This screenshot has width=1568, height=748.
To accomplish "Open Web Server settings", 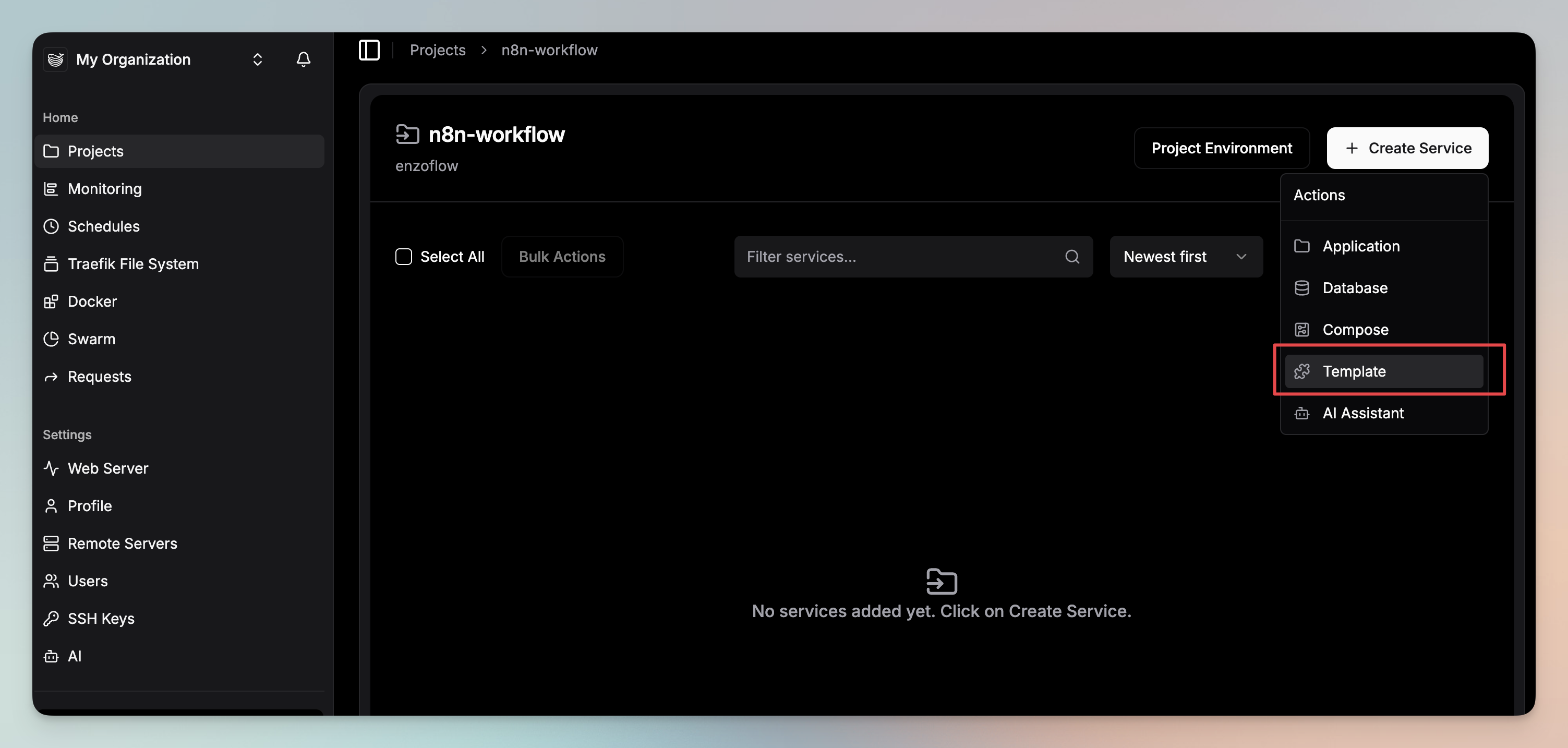I will (179, 468).
